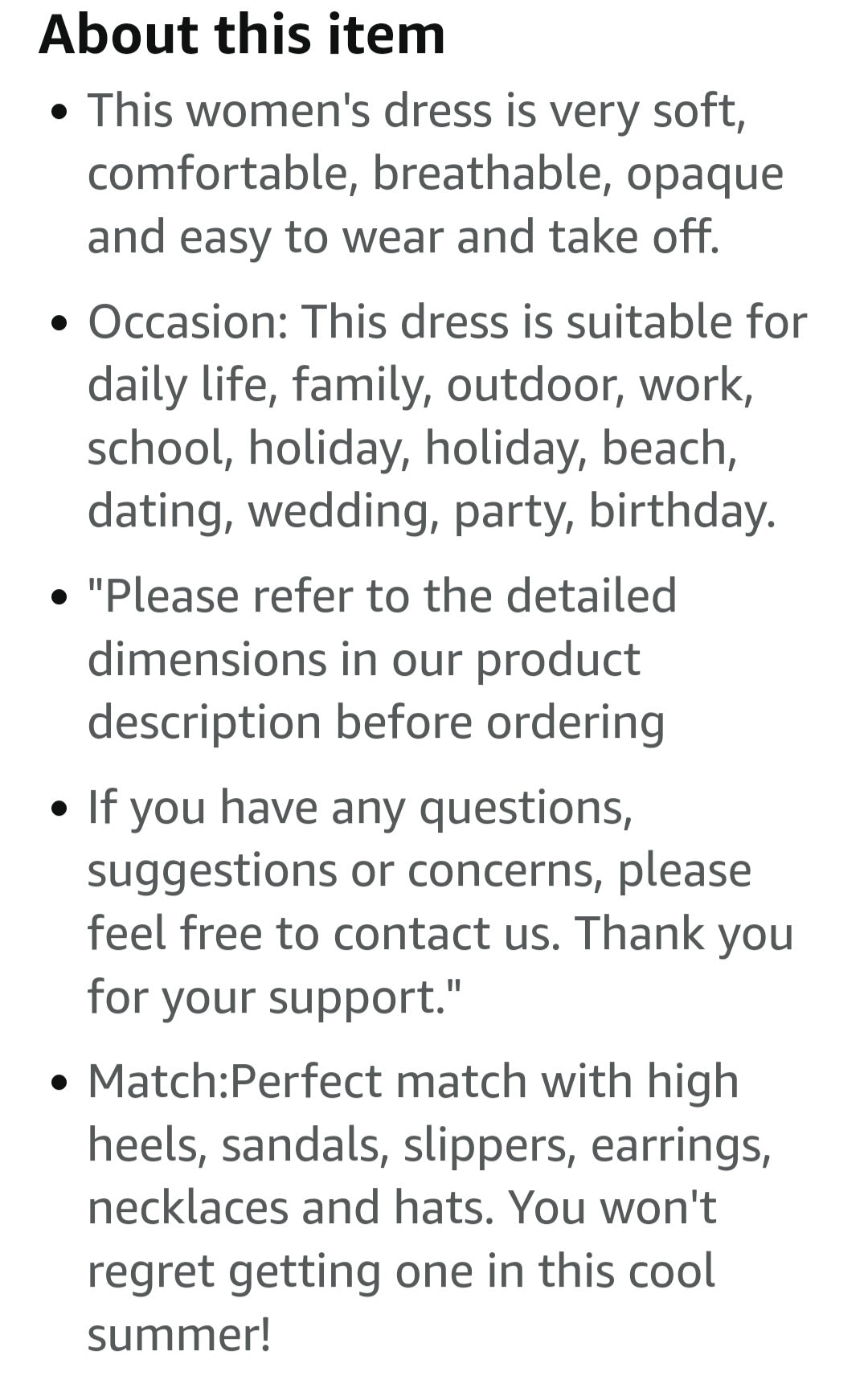Click the "Thank you" text
Screen dimensions: 868x1392
[683, 934]
